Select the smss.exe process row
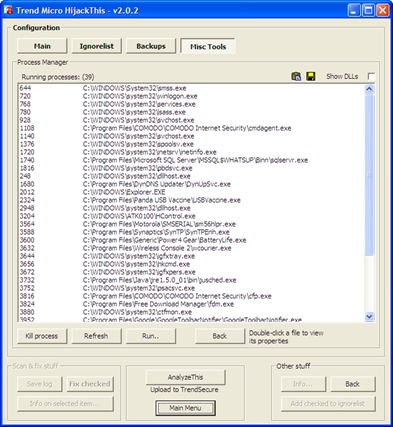393x427 pixels. pyautogui.click(x=192, y=88)
